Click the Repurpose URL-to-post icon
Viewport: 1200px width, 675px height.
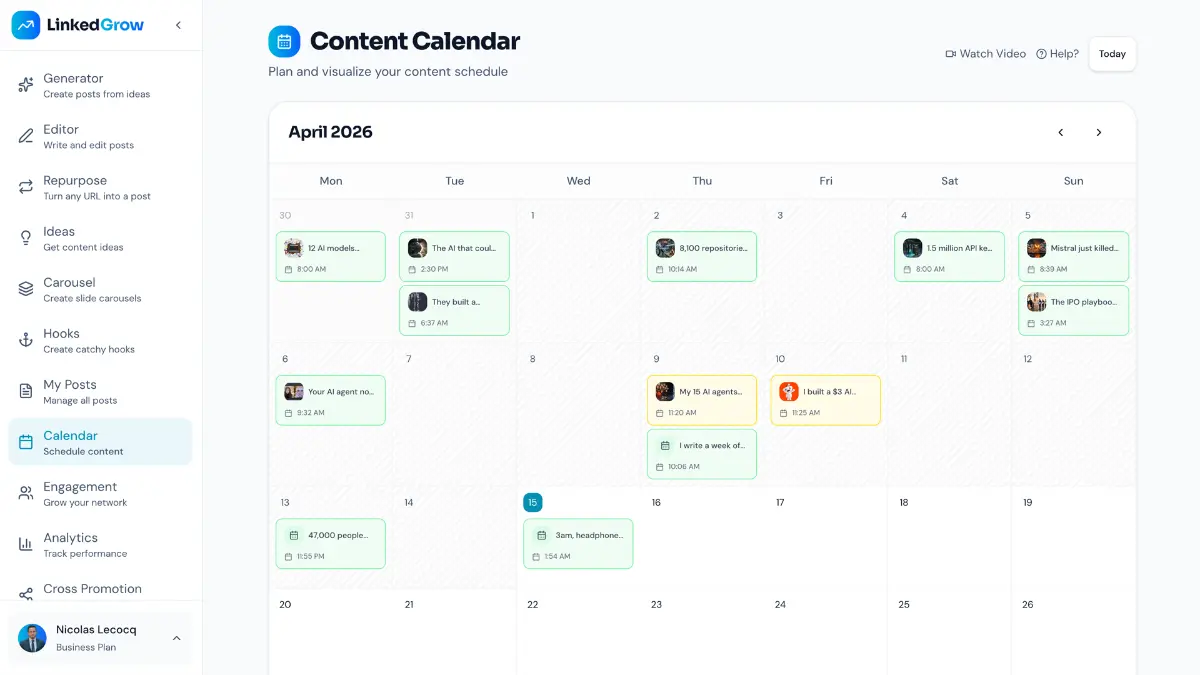pyautogui.click(x=24, y=186)
